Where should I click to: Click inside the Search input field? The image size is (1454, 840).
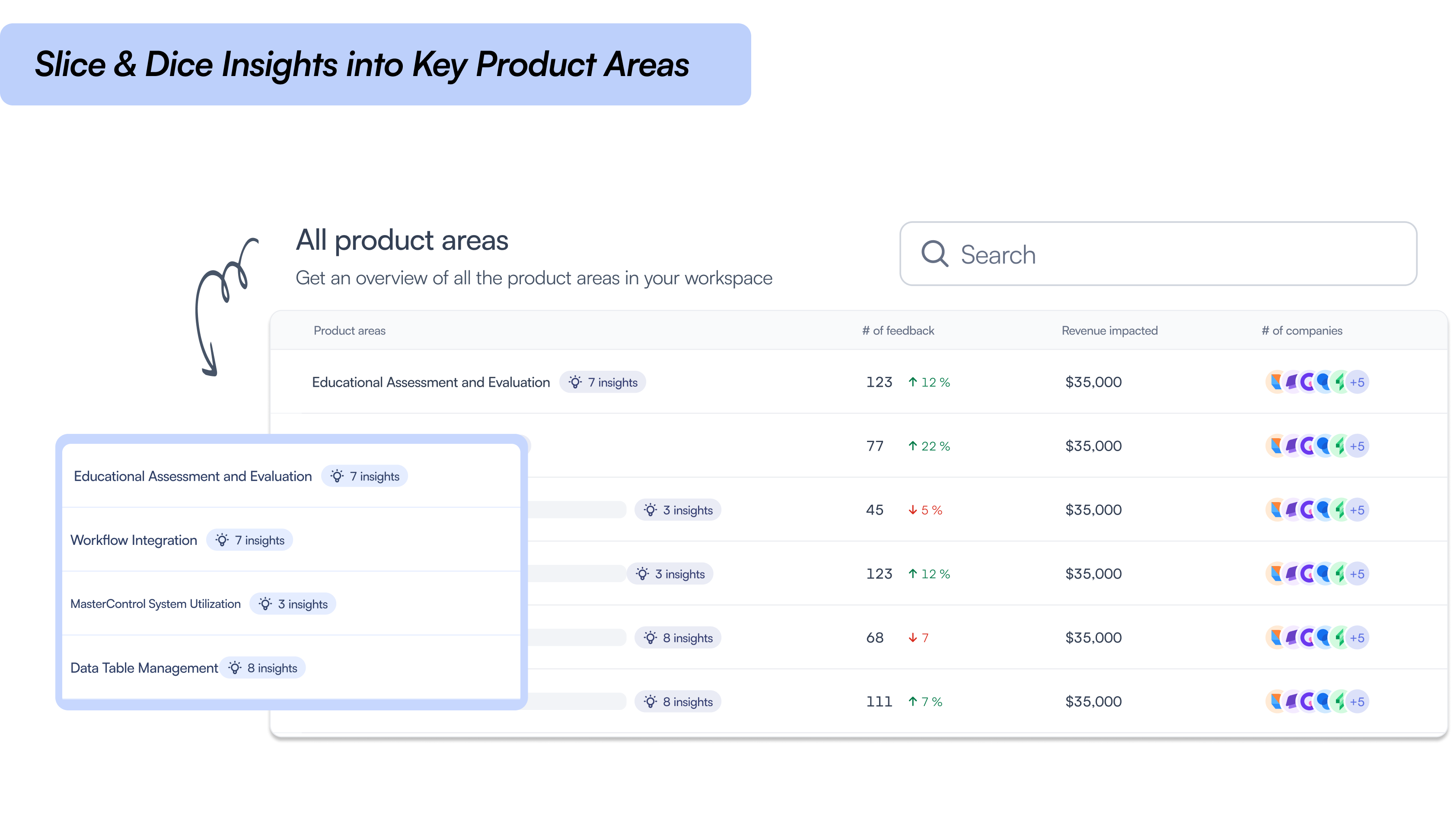click(1096, 255)
